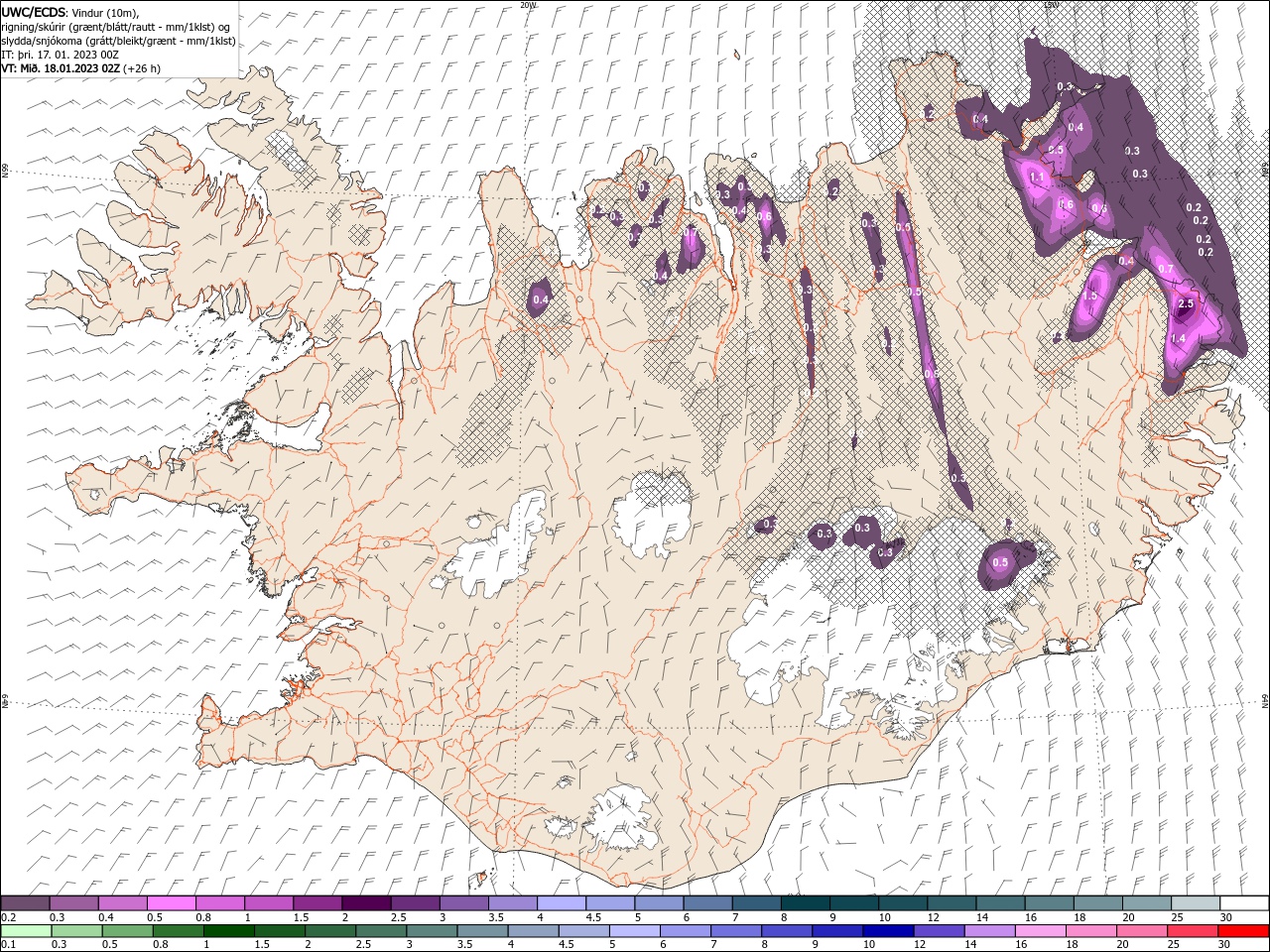Click the snow legend swatch for 0.2–0.3 mm
1270x952 pixels.
tap(26, 903)
